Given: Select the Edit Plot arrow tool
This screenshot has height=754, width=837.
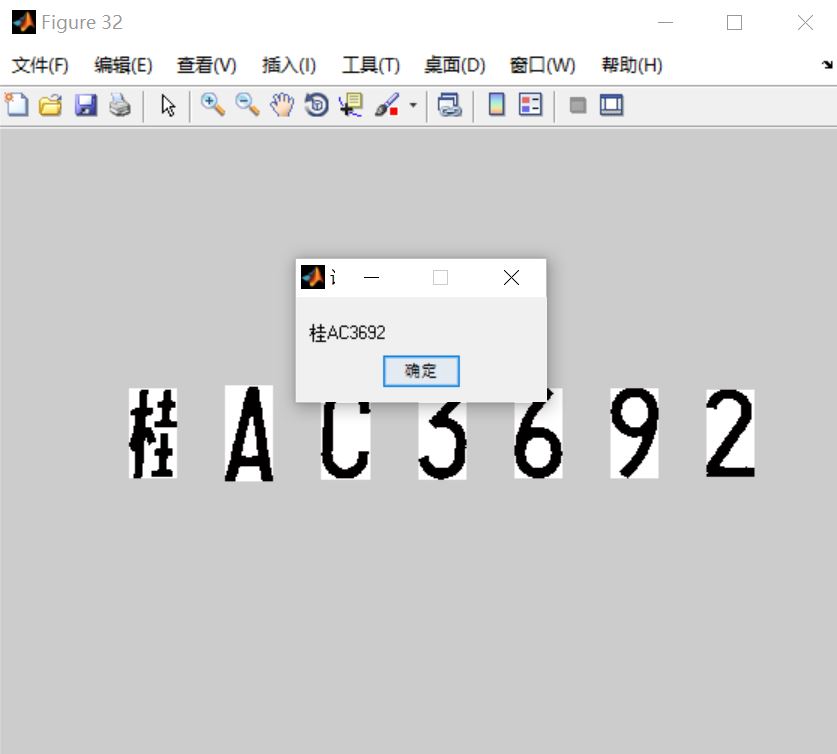Looking at the screenshot, I should coord(168,105).
